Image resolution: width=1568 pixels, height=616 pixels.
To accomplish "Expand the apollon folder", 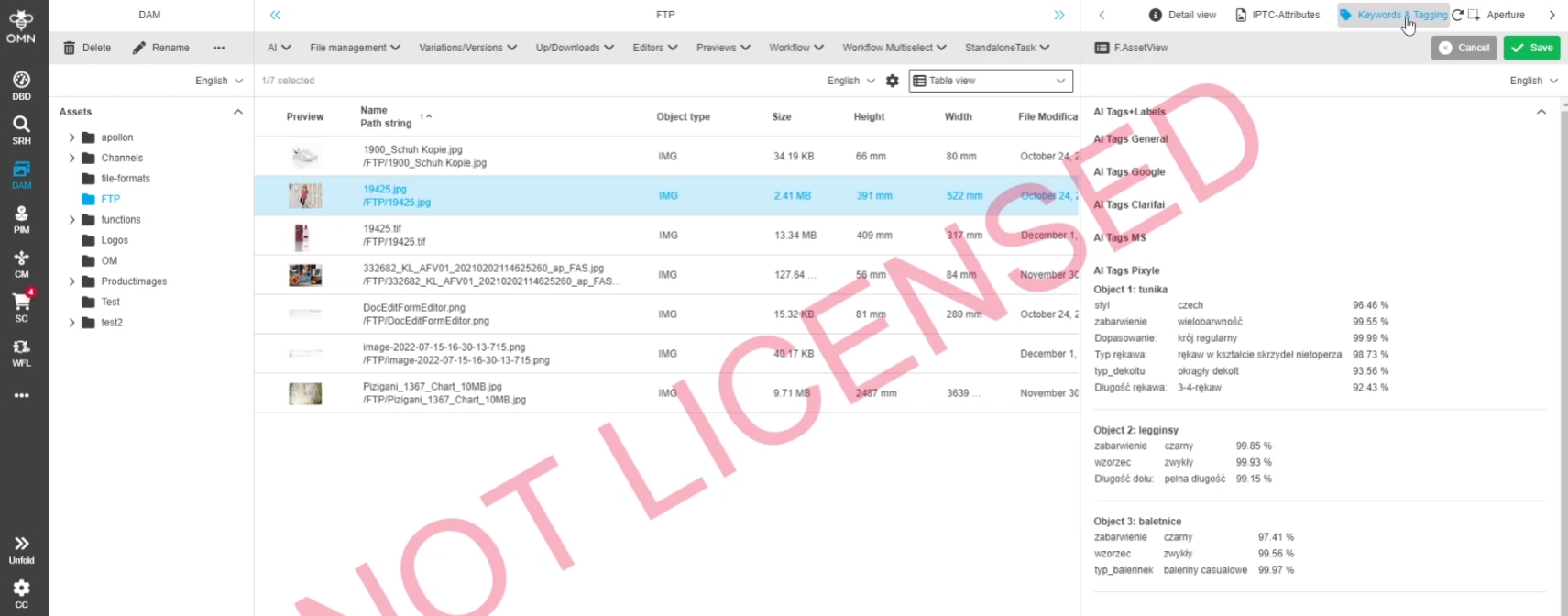I will tap(71, 137).
